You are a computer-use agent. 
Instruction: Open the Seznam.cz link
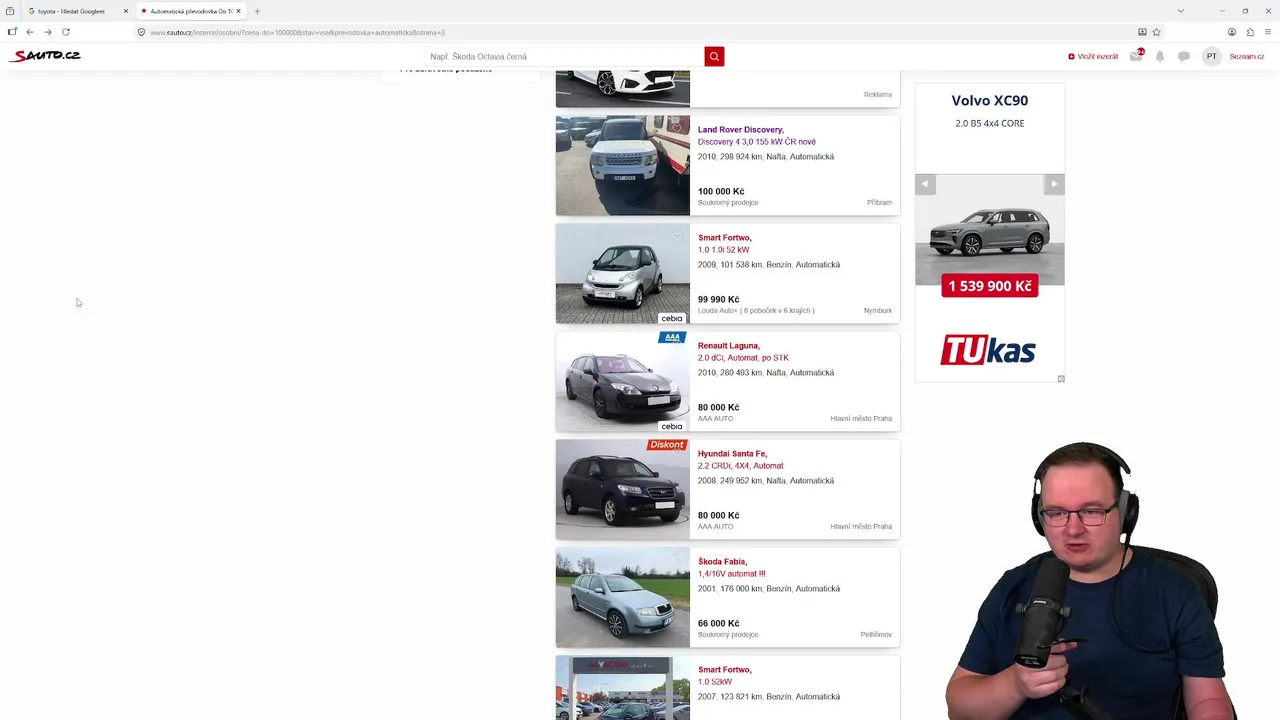[1247, 57]
